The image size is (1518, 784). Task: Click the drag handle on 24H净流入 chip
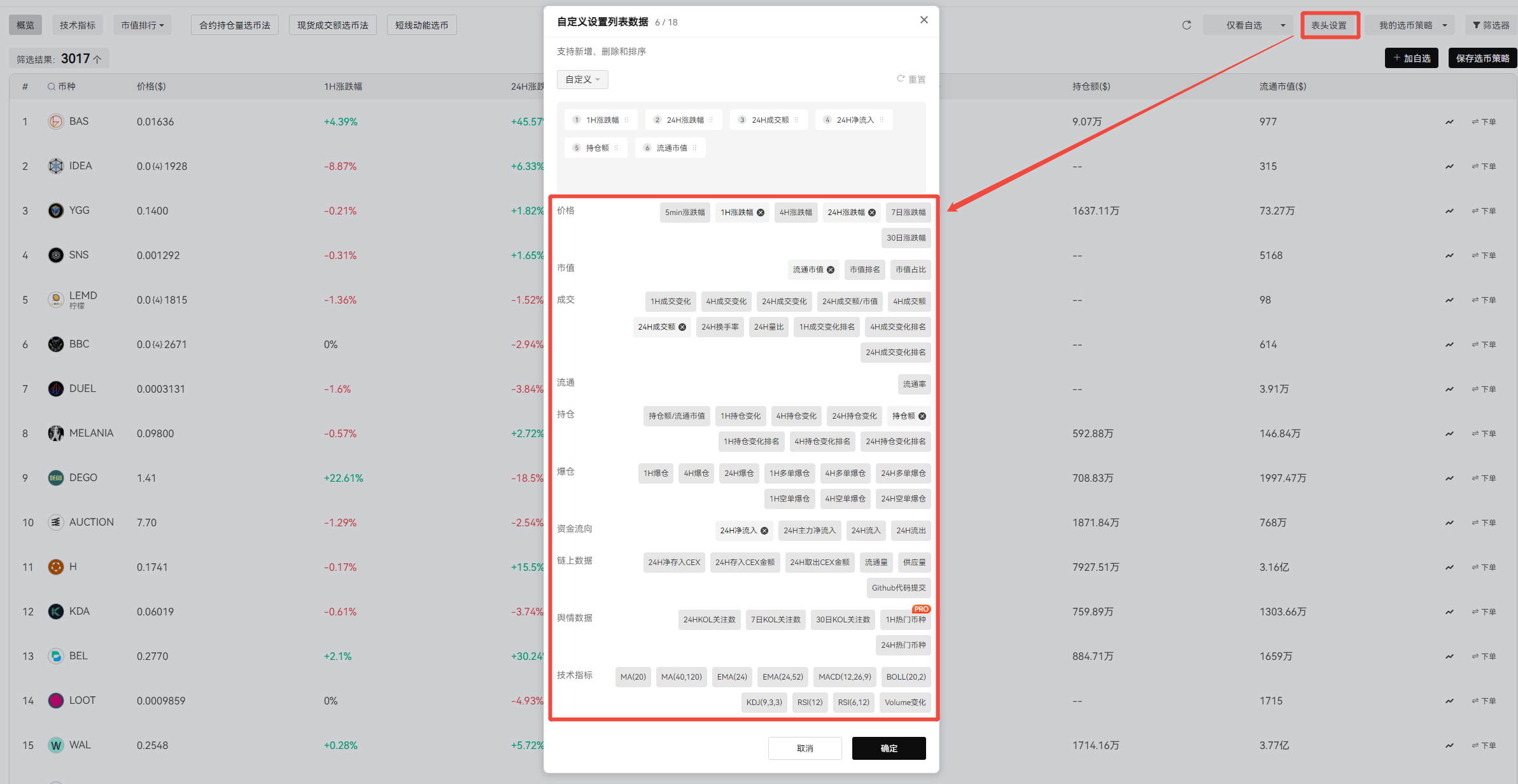(x=882, y=120)
